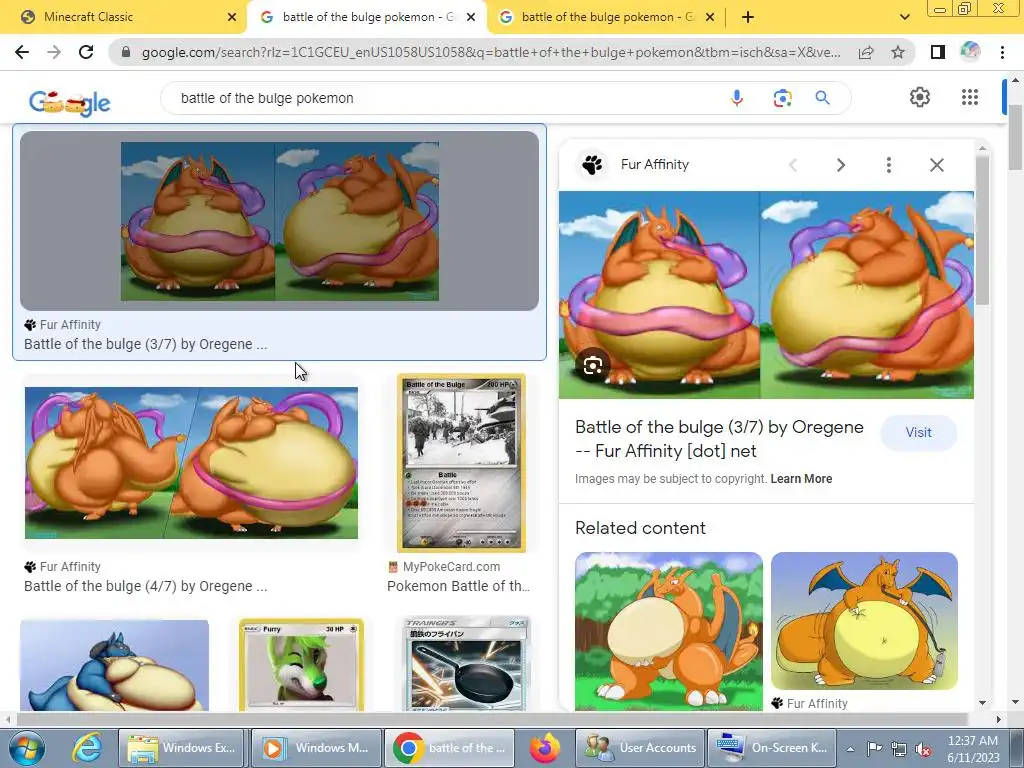Image resolution: width=1024 pixels, height=768 pixels.
Task: Open the Google apps grid
Action: click(970, 97)
